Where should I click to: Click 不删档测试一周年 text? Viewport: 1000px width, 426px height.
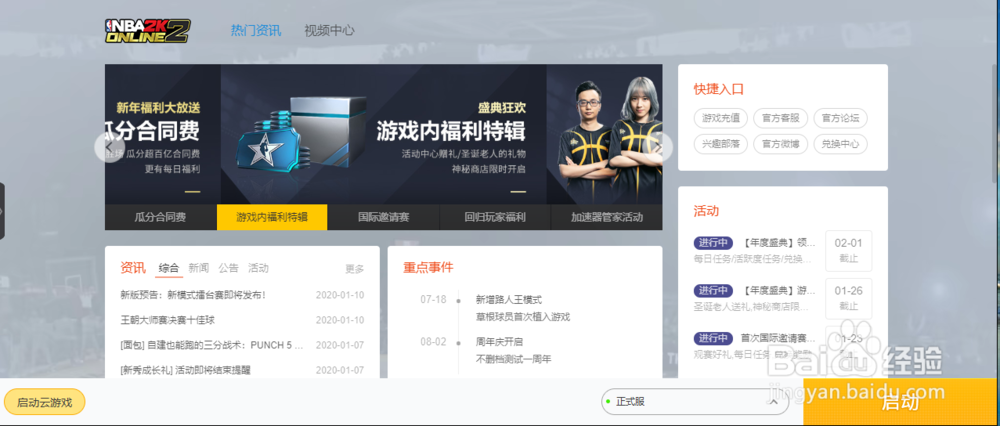tap(513, 359)
